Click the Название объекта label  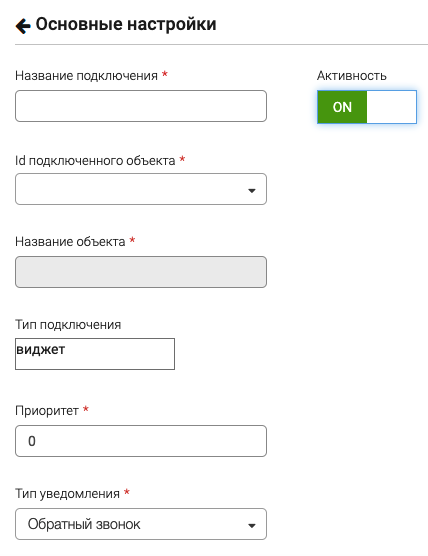[x=70, y=241]
